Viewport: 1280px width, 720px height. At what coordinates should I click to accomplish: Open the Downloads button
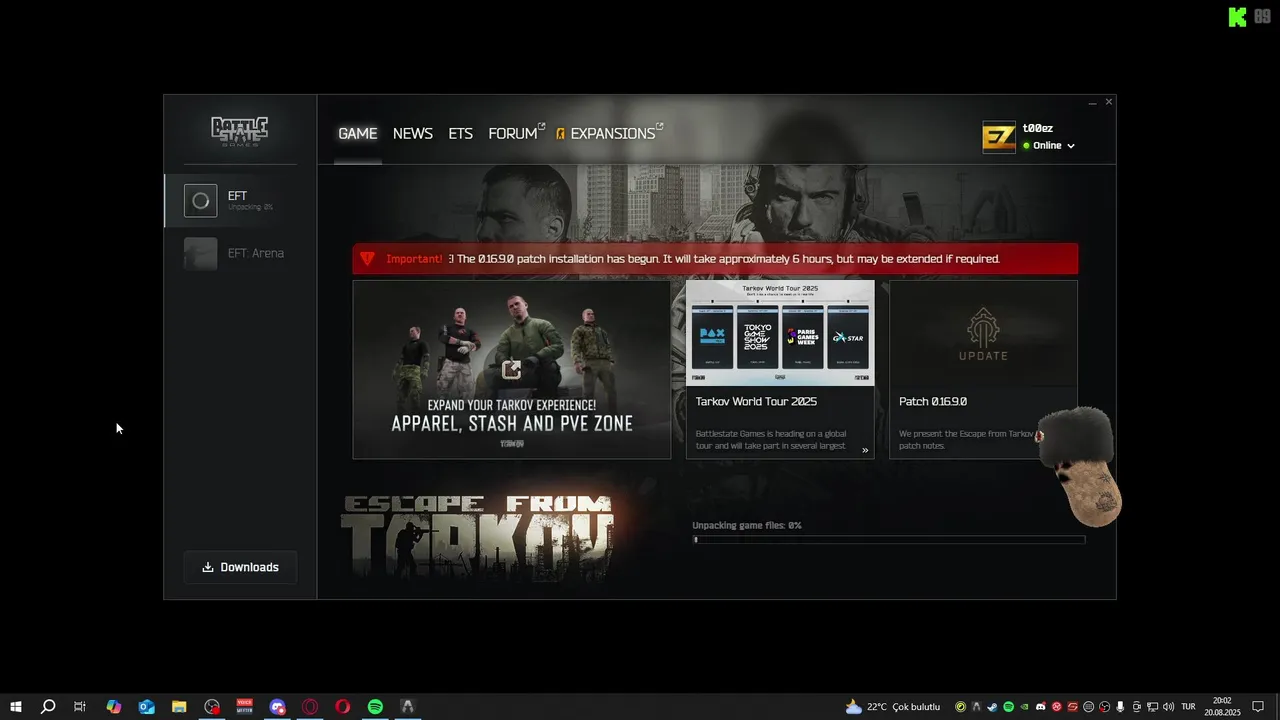coord(240,567)
